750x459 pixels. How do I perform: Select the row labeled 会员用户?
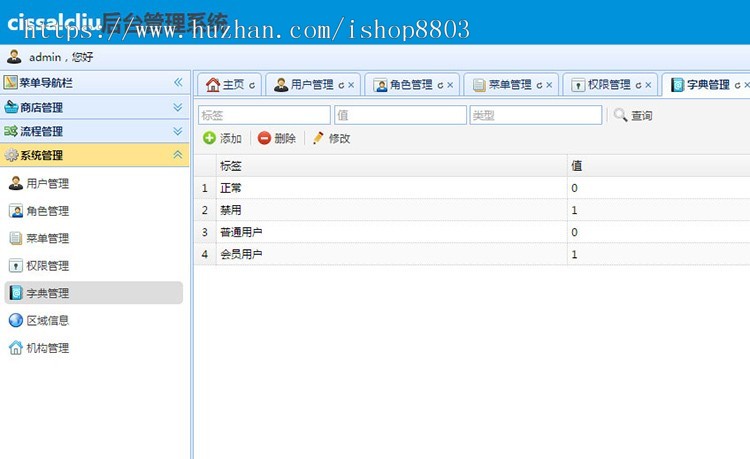coord(472,254)
